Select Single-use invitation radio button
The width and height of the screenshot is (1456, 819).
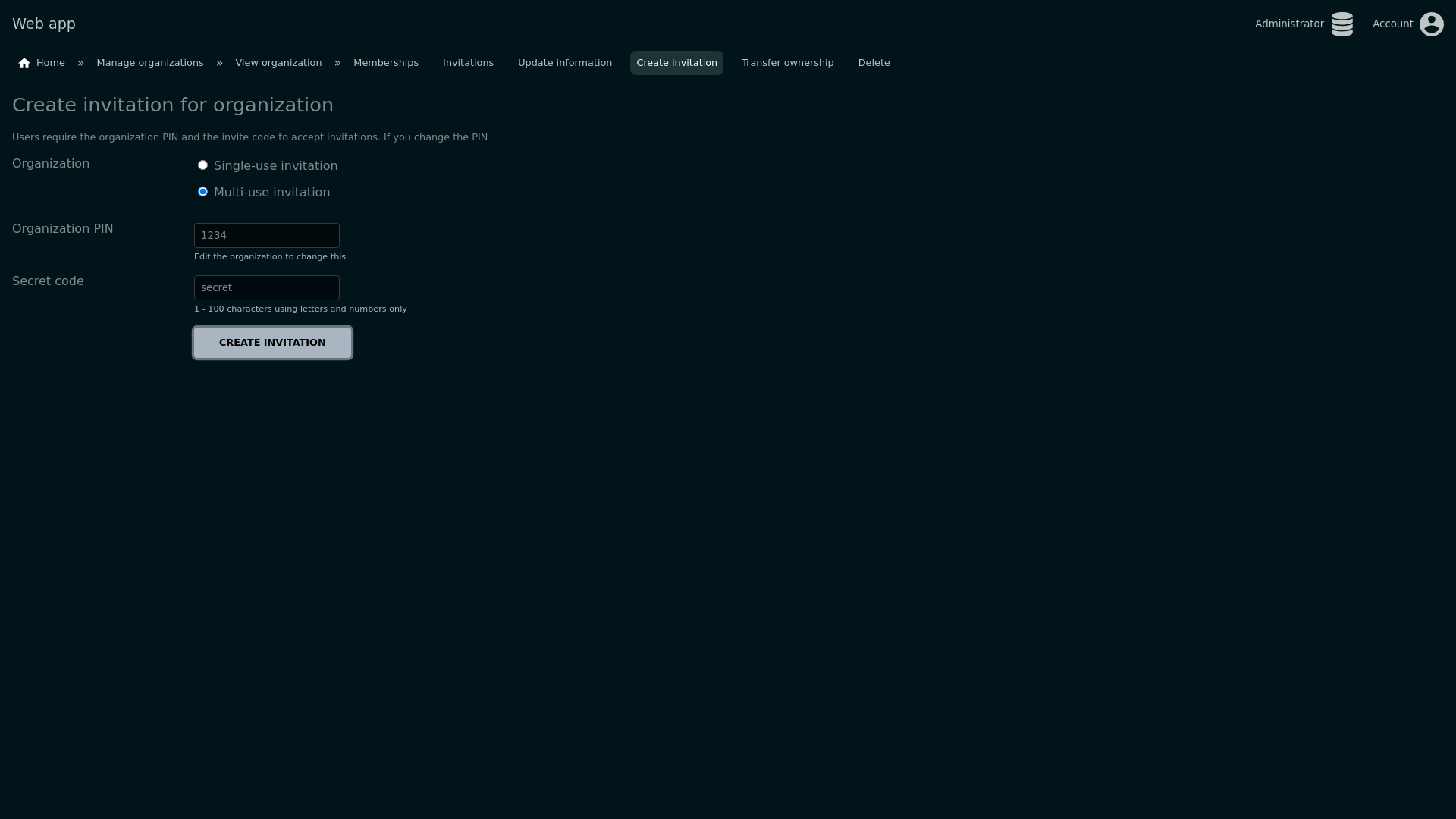click(202, 165)
